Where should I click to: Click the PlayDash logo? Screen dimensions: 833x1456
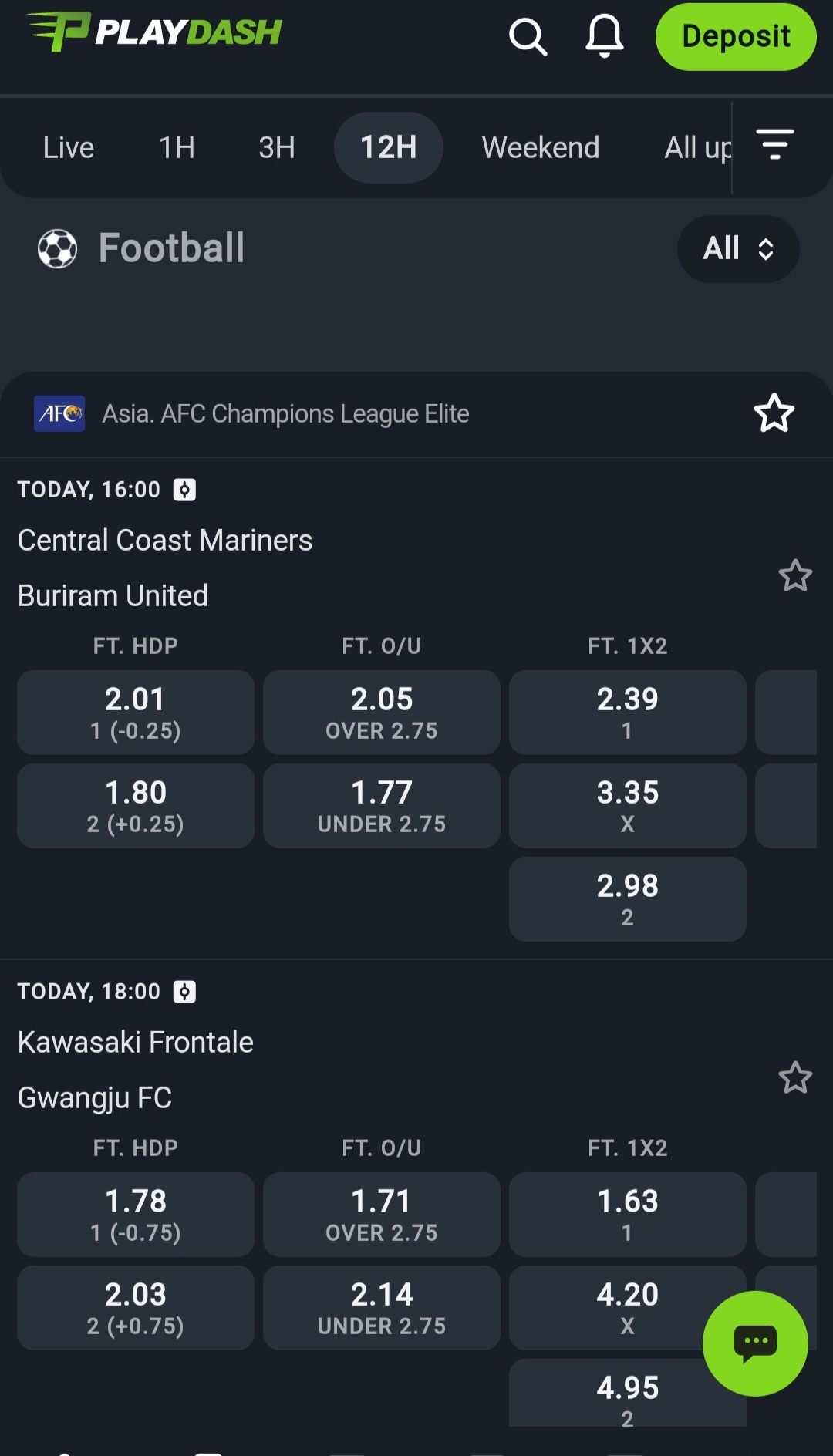[155, 32]
